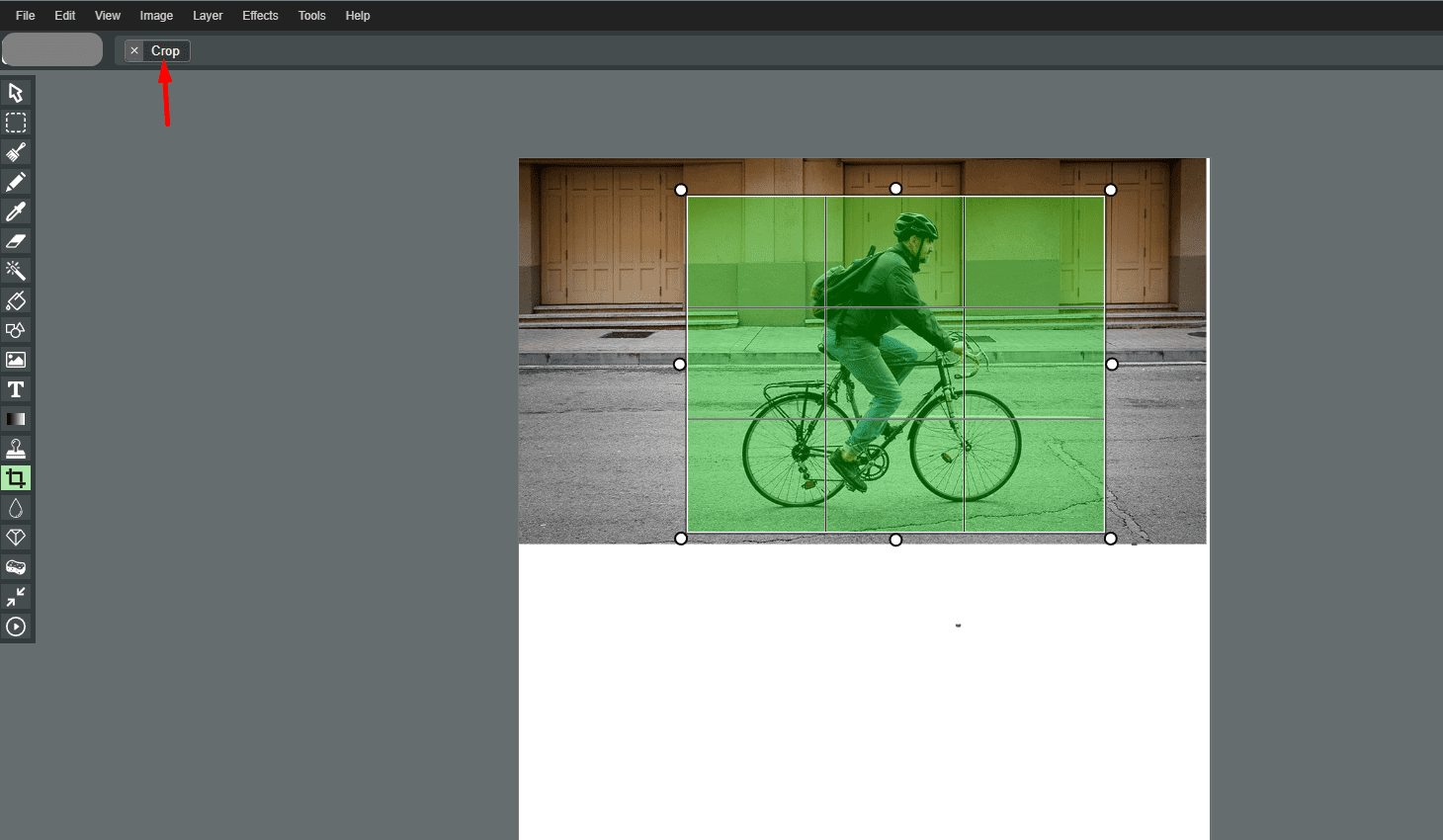Click the gray color swatch at top left

tap(52, 49)
